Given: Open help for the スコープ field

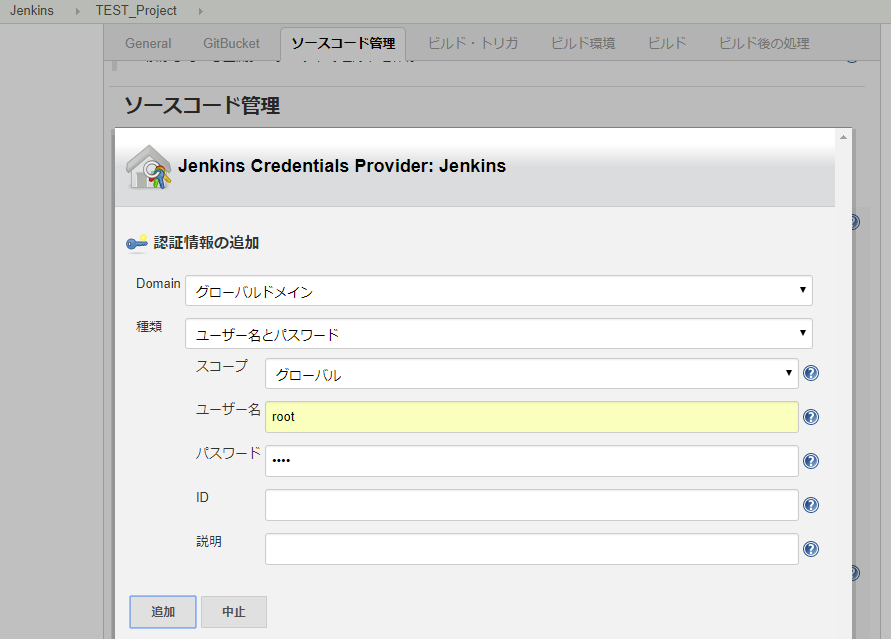Looking at the screenshot, I should pyautogui.click(x=811, y=373).
